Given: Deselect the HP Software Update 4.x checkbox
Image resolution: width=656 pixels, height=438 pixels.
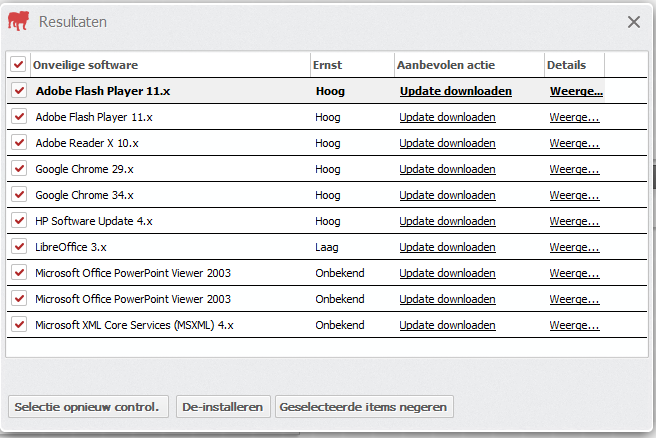Looking at the screenshot, I should click(x=19, y=220).
